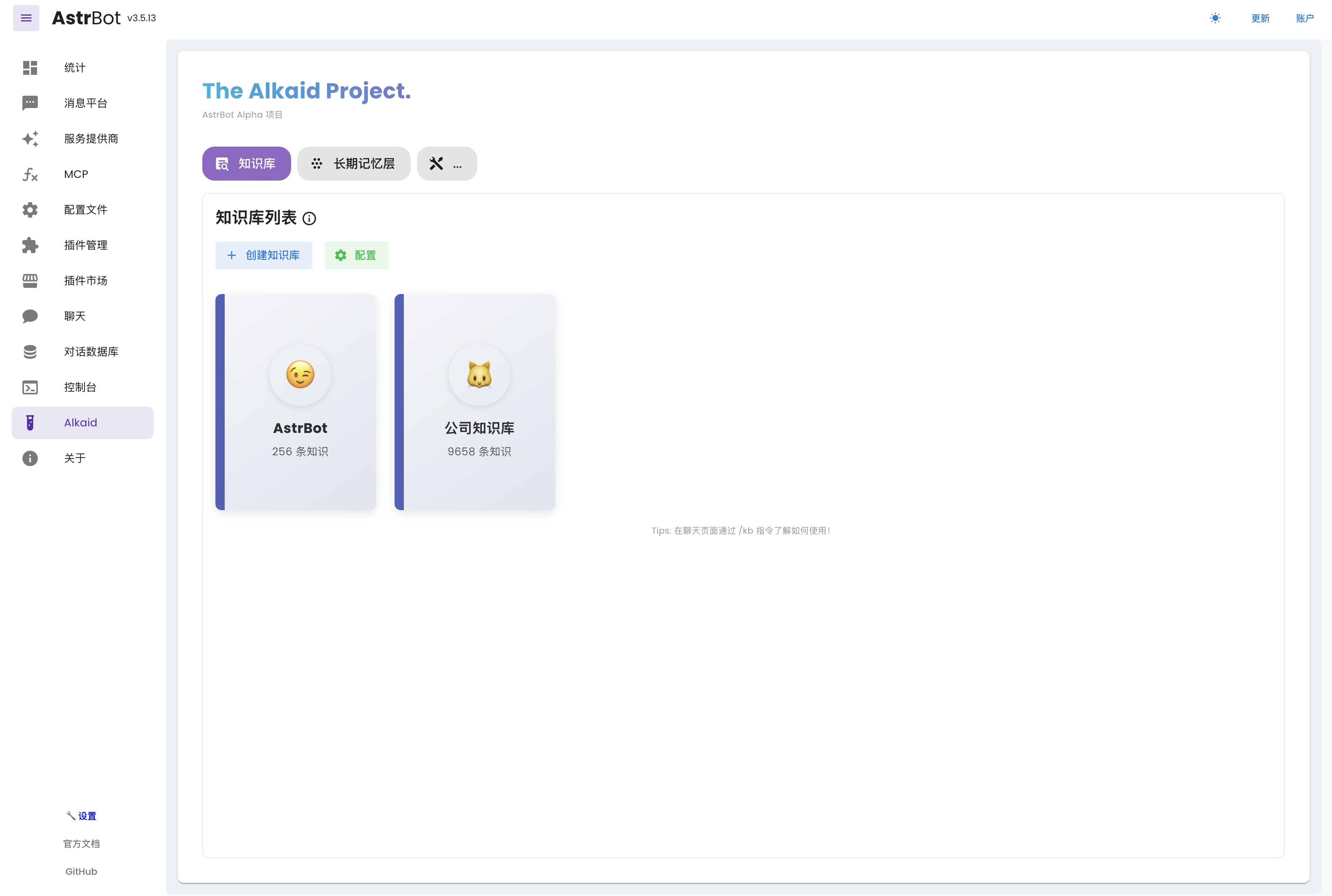Toggle light/dark theme with the sun icon

[x=1215, y=18]
